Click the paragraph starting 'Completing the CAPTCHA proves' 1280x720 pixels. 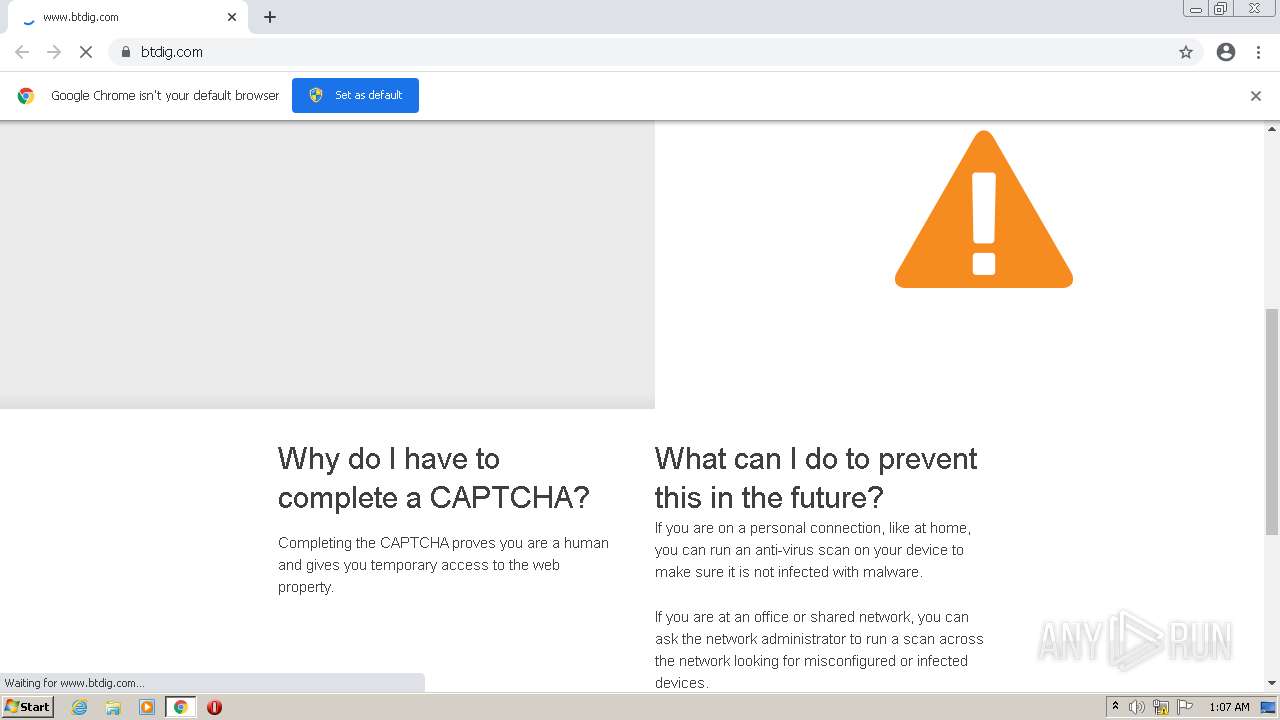tap(443, 565)
